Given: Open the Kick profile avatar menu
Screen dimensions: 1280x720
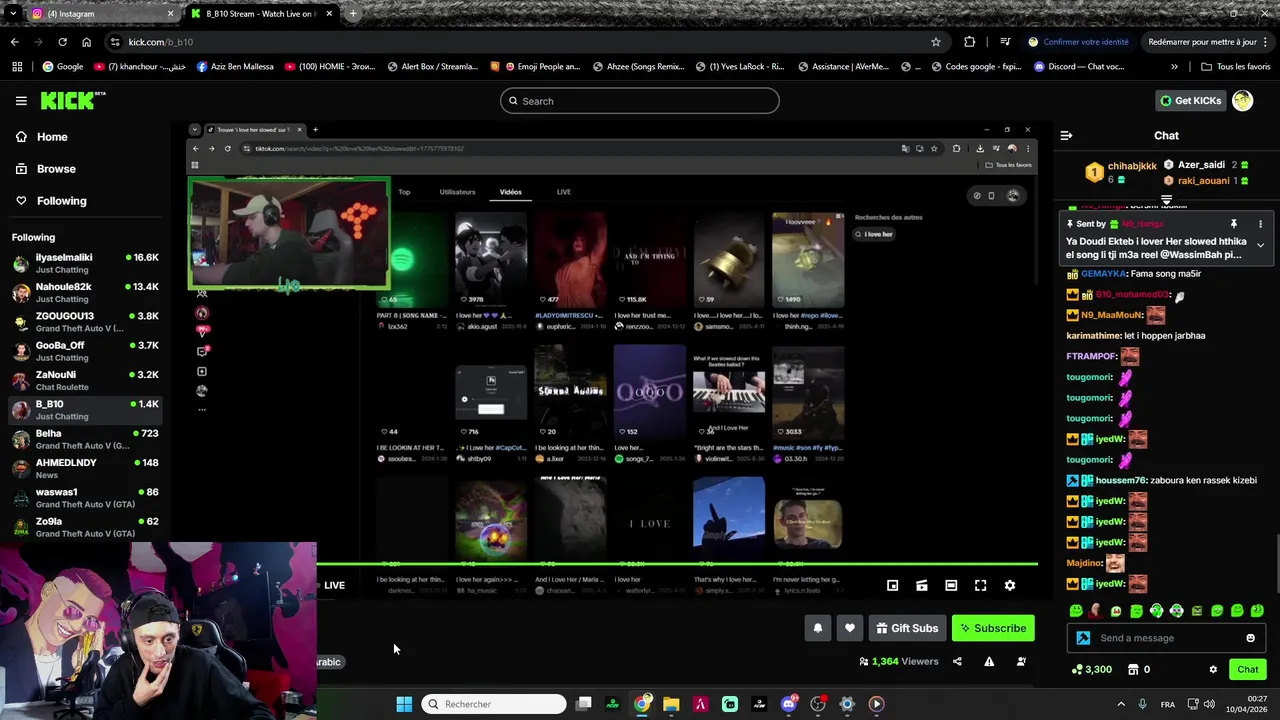Looking at the screenshot, I should coord(1243,100).
